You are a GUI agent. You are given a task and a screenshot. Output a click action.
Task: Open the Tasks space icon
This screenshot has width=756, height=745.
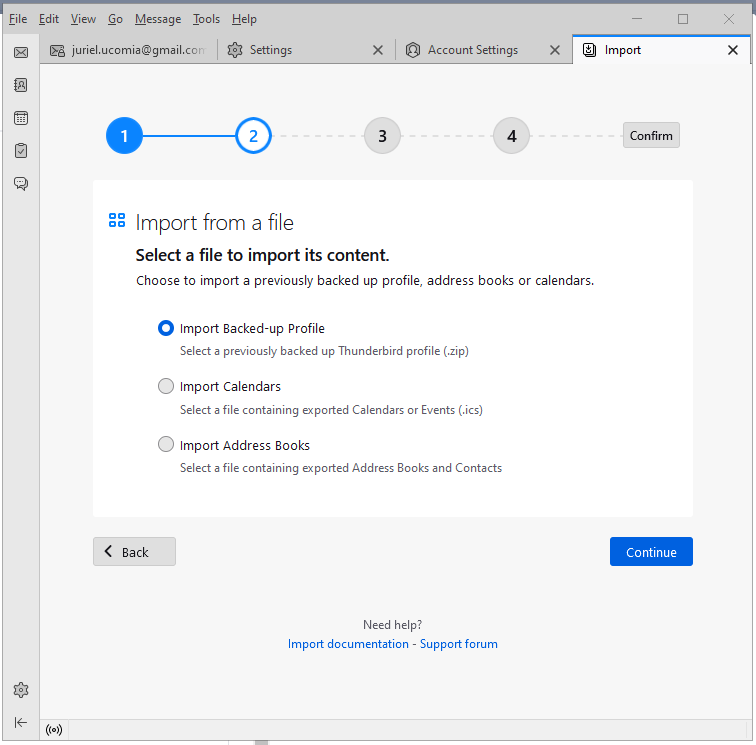[21, 150]
